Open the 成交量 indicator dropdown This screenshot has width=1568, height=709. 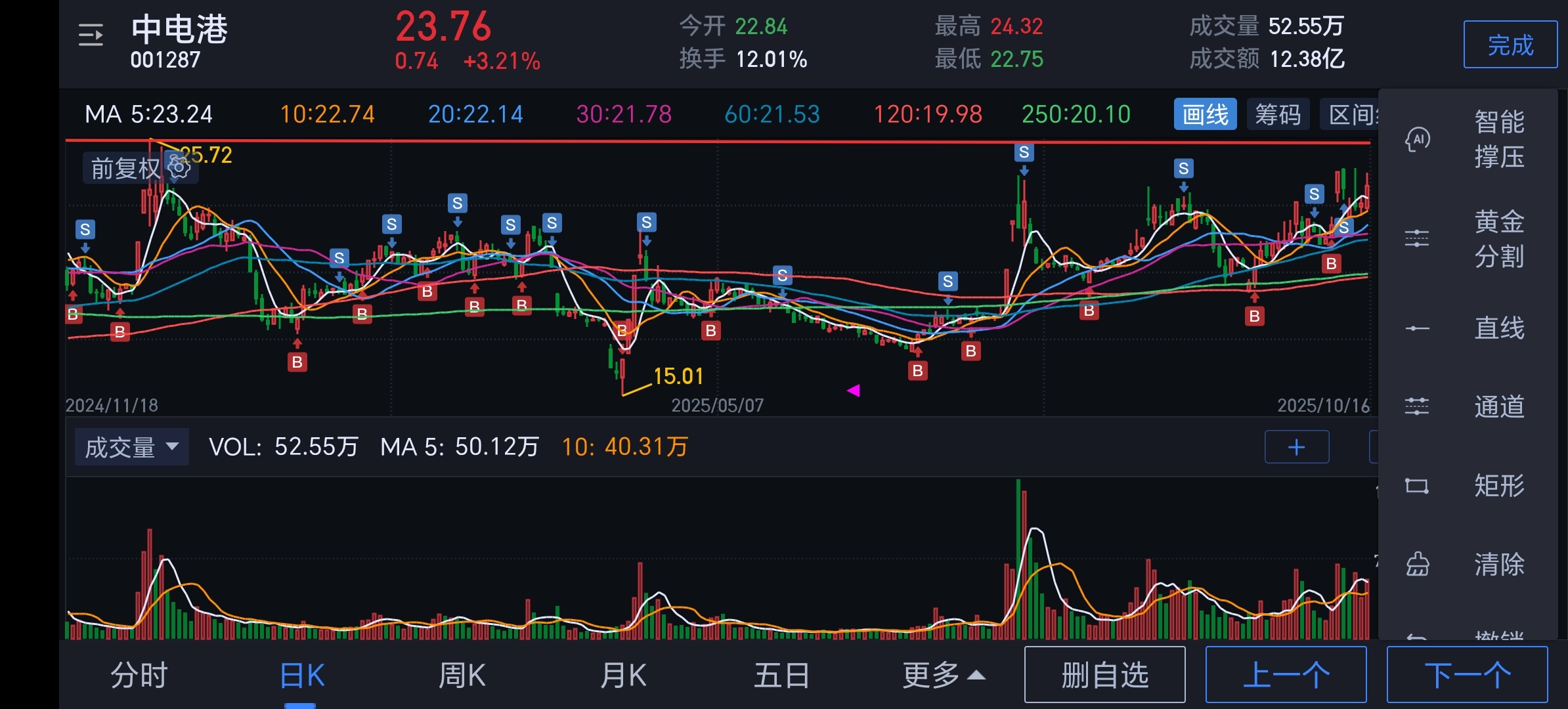[131, 447]
